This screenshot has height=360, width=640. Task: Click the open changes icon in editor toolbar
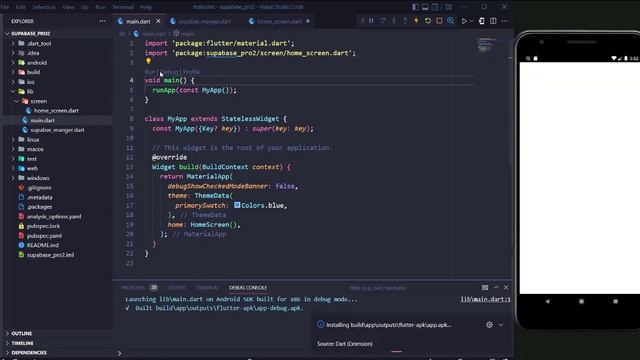pos(482,21)
